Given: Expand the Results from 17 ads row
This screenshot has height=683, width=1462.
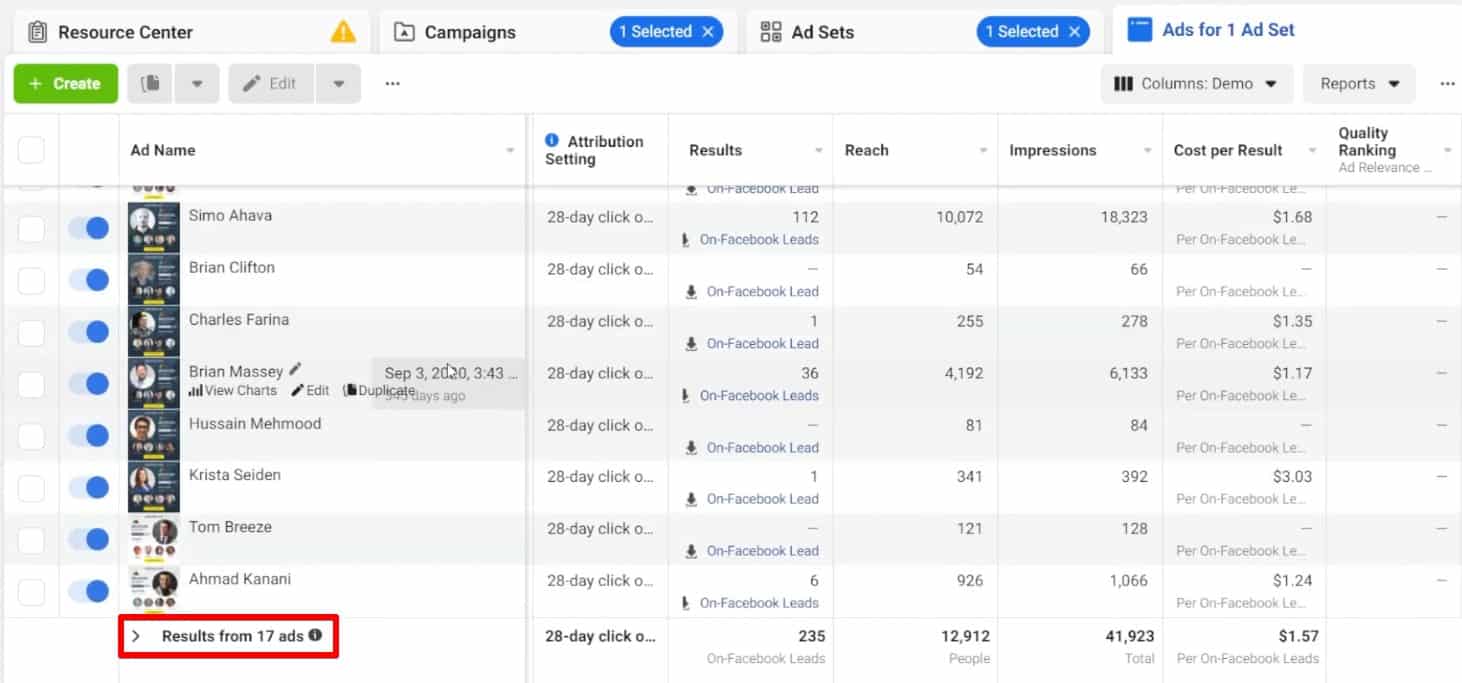Looking at the screenshot, I should [x=137, y=636].
